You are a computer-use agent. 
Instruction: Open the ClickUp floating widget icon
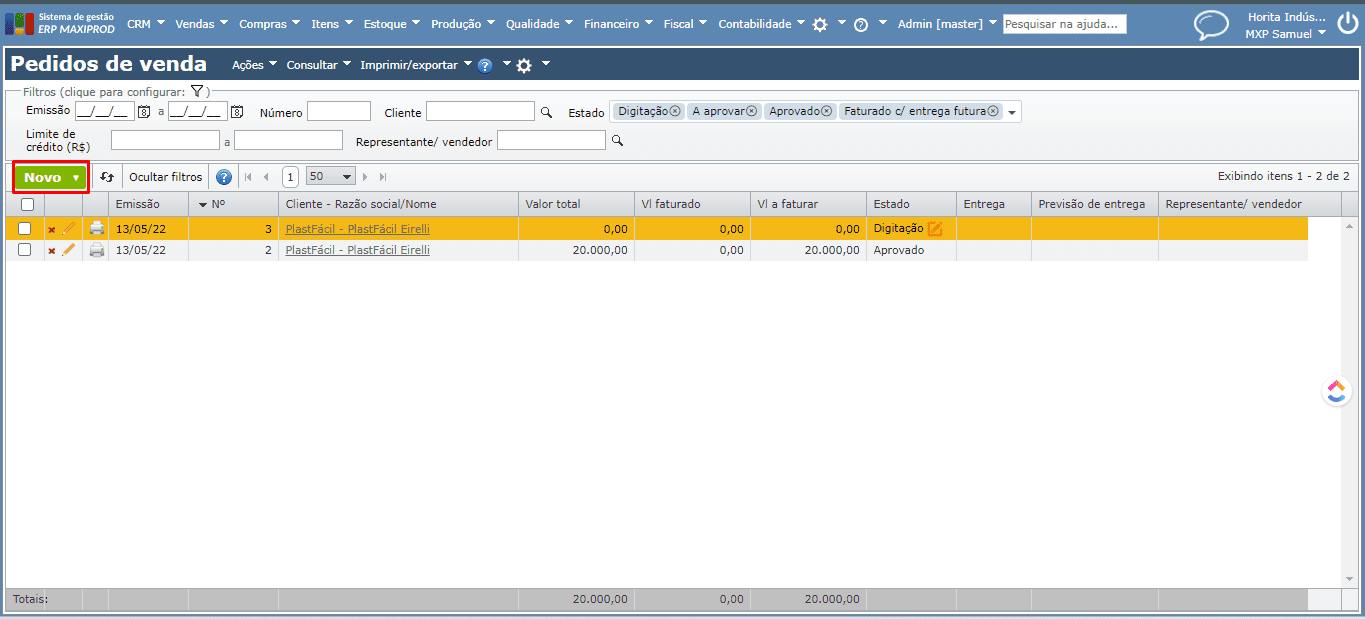[x=1337, y=391]
